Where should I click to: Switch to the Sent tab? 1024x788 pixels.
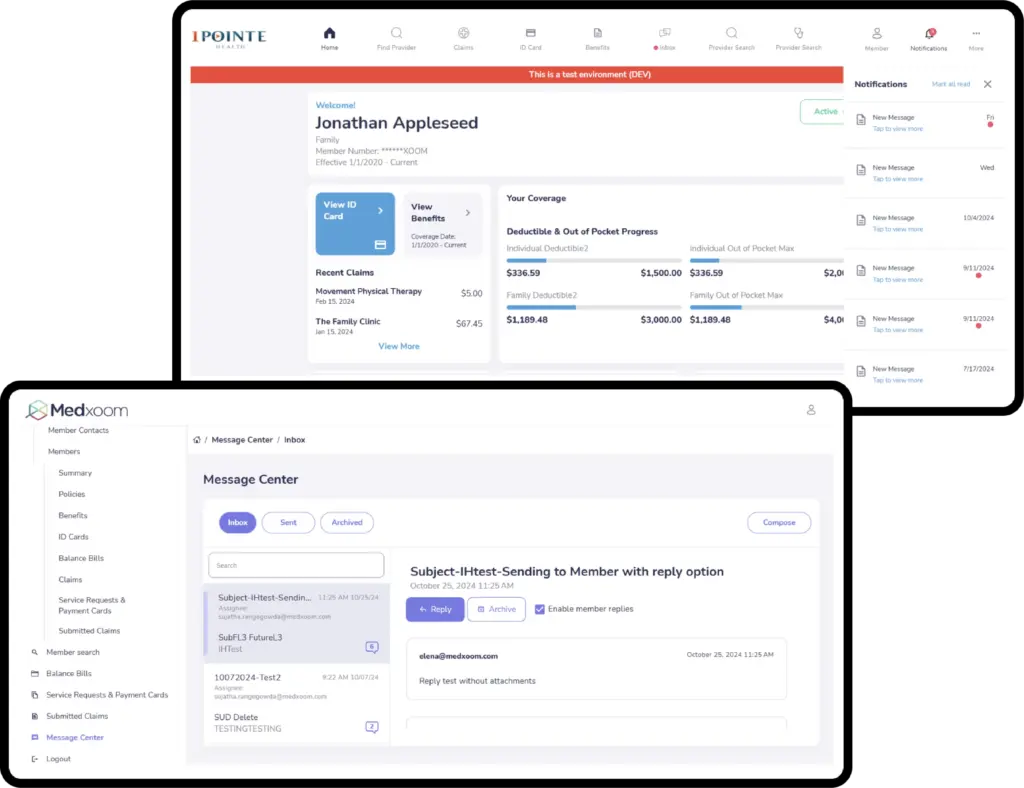[288, 522]
